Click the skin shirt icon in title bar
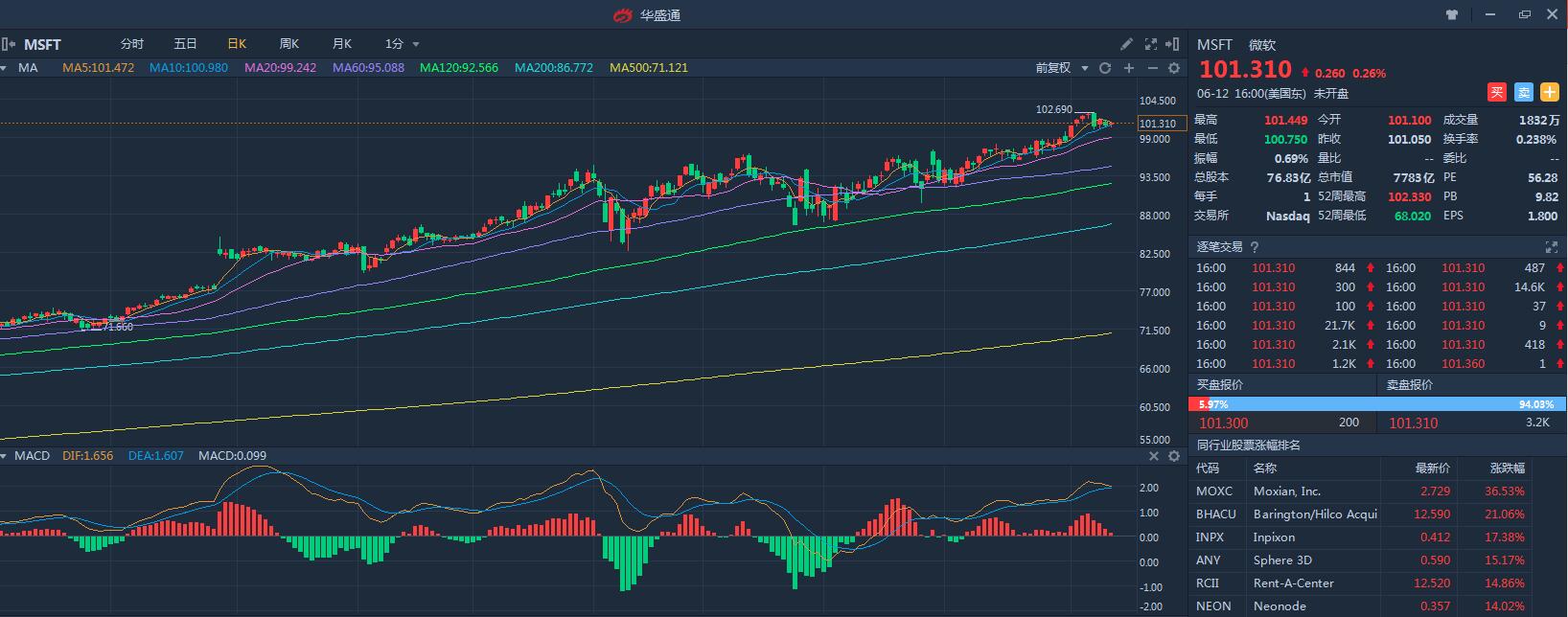This screenshot has width=1568, height=617. pos(1452,14)
